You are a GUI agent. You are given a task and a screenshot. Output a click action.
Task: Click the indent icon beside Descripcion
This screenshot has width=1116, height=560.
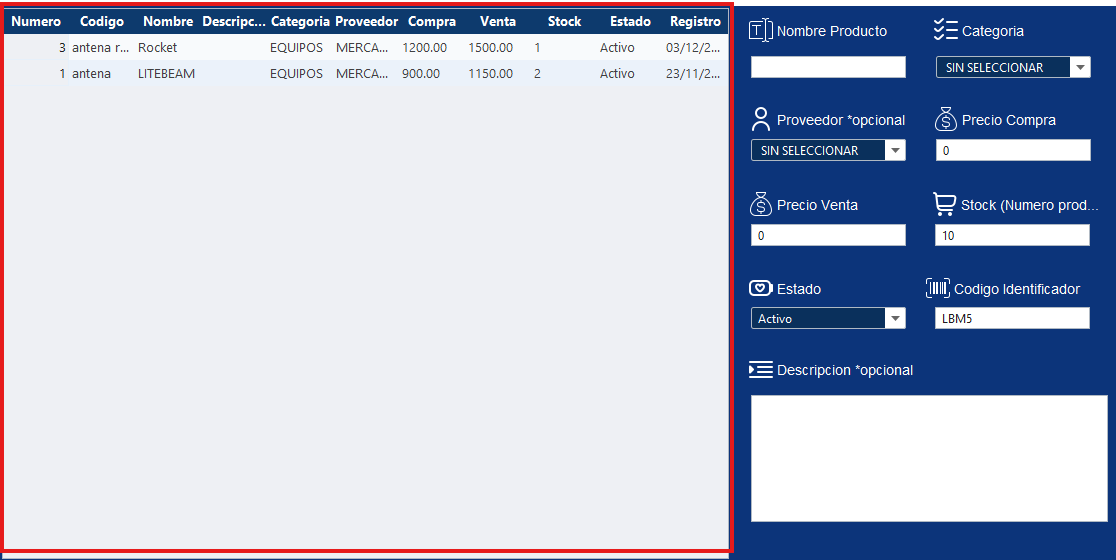click(x=760, y=370)
